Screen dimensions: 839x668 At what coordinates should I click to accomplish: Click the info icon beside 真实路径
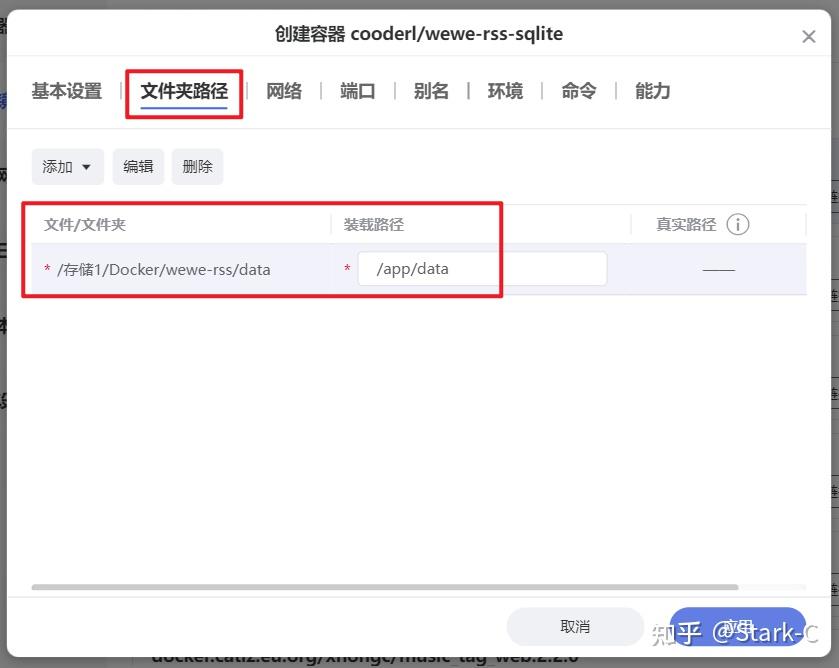pos(738,224)
